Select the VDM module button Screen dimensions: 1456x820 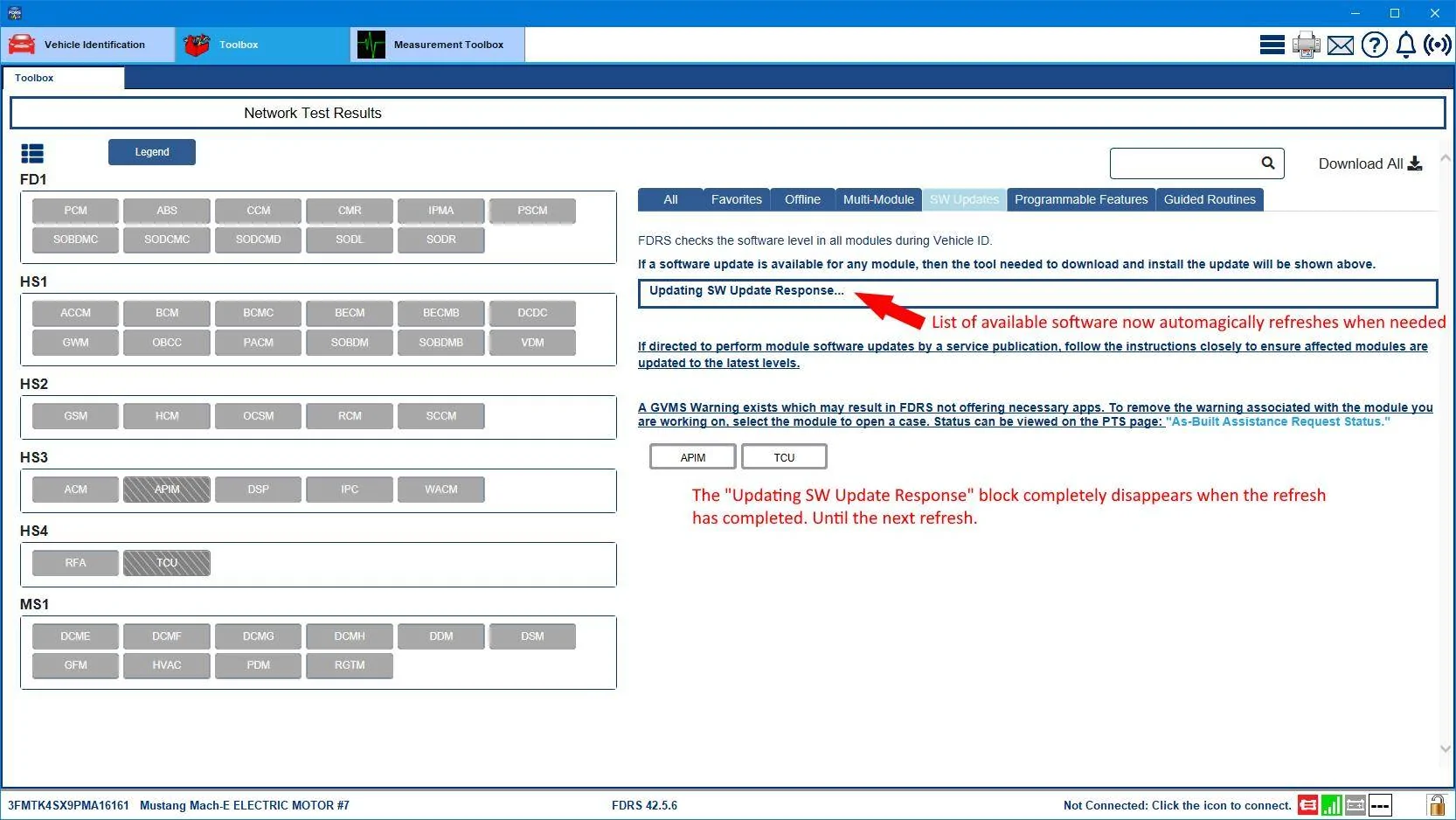[532, 343]
